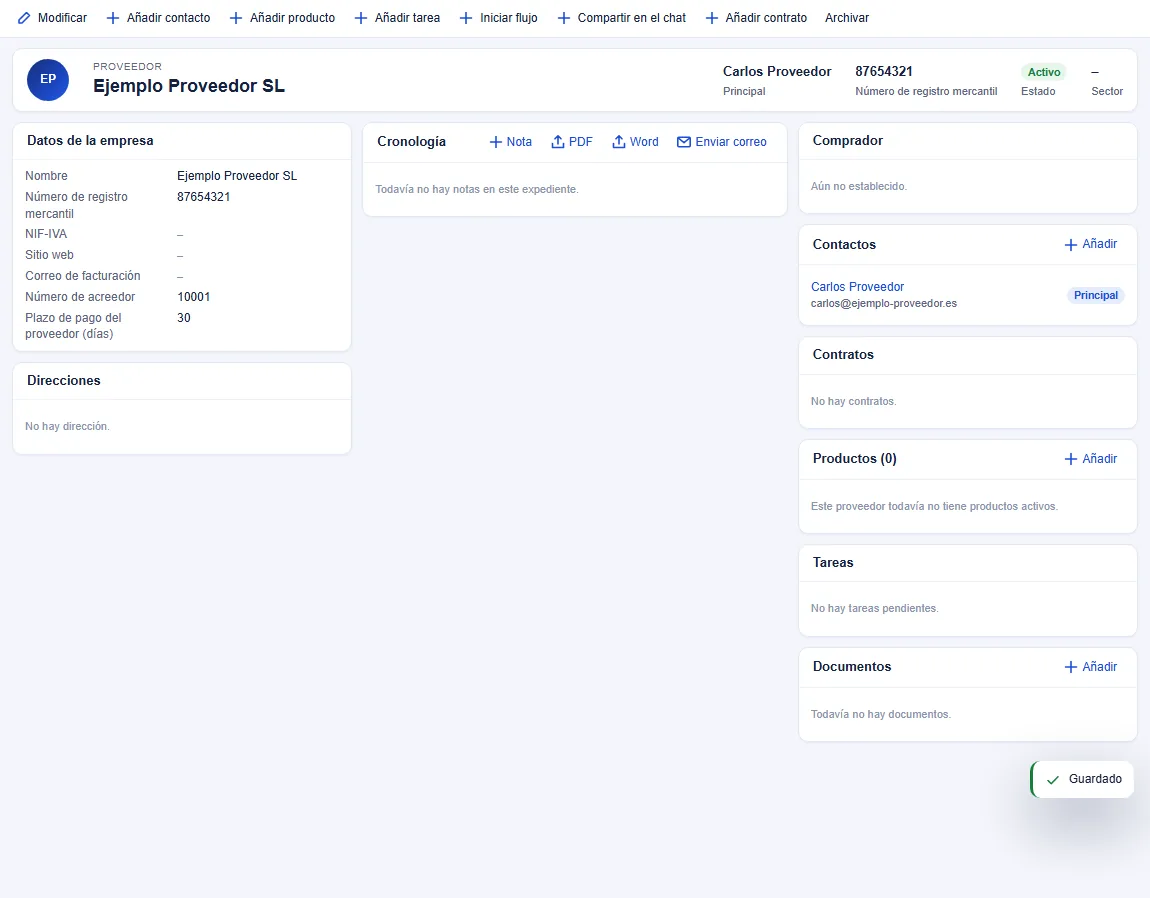Open Modificar to edit the supplier

pos(53,18)
